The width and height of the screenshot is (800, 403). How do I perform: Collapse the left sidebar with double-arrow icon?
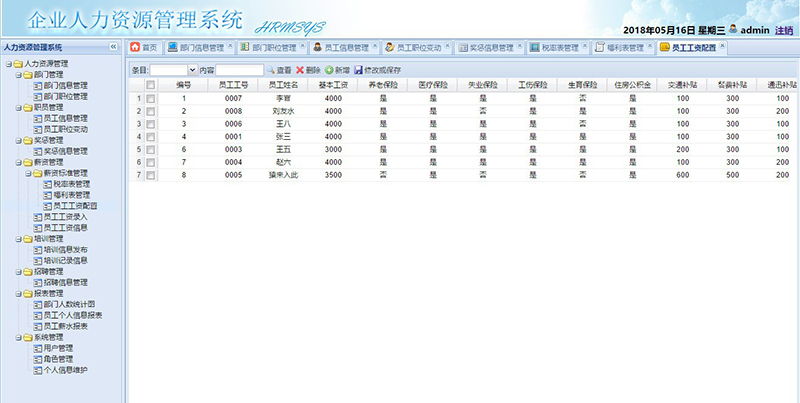coord(113,47)
